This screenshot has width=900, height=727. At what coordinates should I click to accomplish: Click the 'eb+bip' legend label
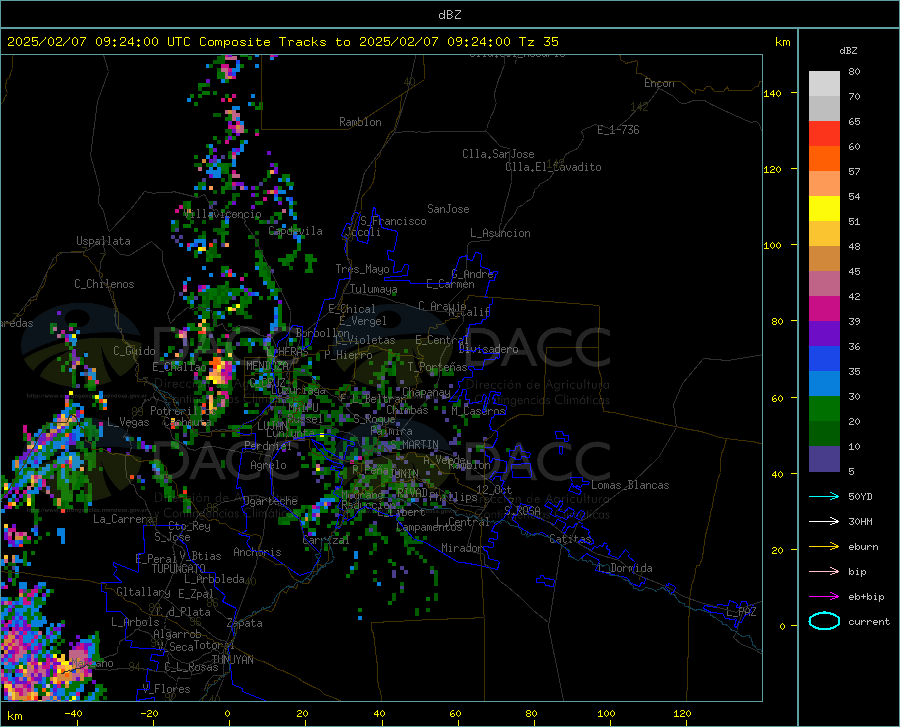(866, 597)
